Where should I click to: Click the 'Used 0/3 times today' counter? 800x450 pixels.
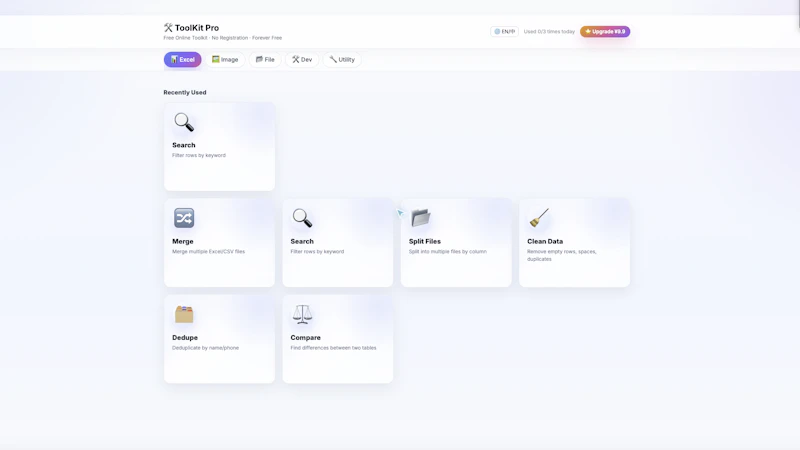[x=549, y=32]
